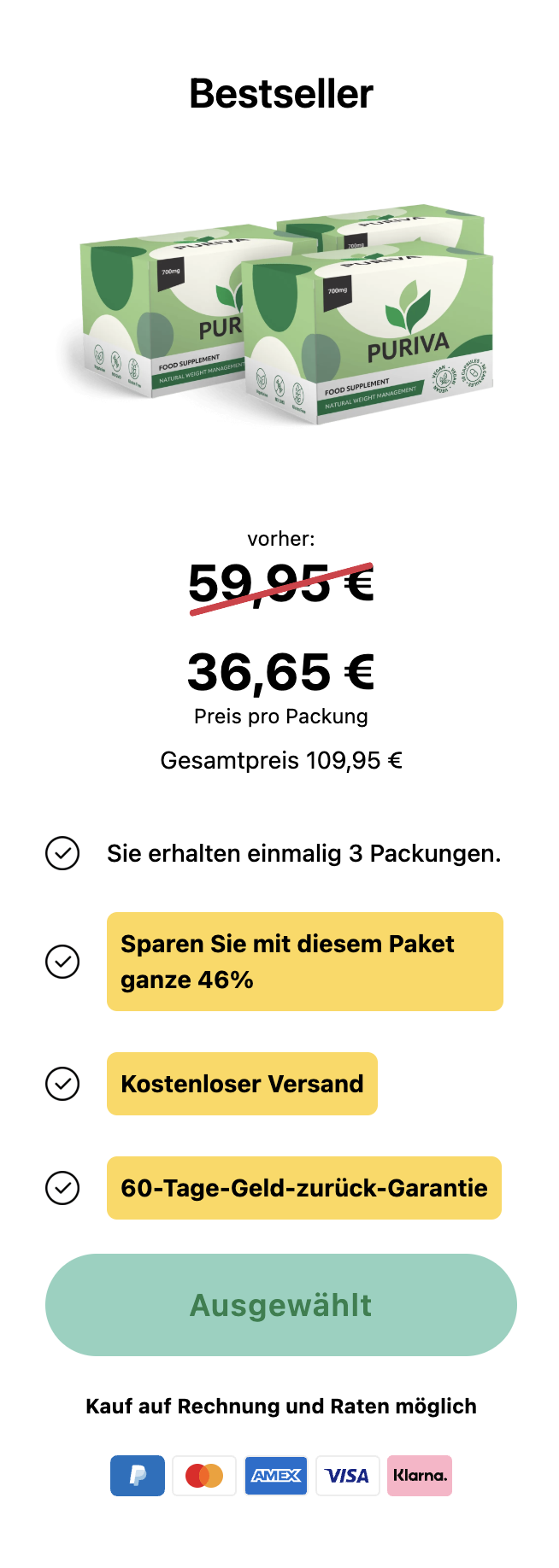This screenshot has height=1568, width=559.
Task: Click checkmark icon beside 46% savings badge
Action: point(62,962)
